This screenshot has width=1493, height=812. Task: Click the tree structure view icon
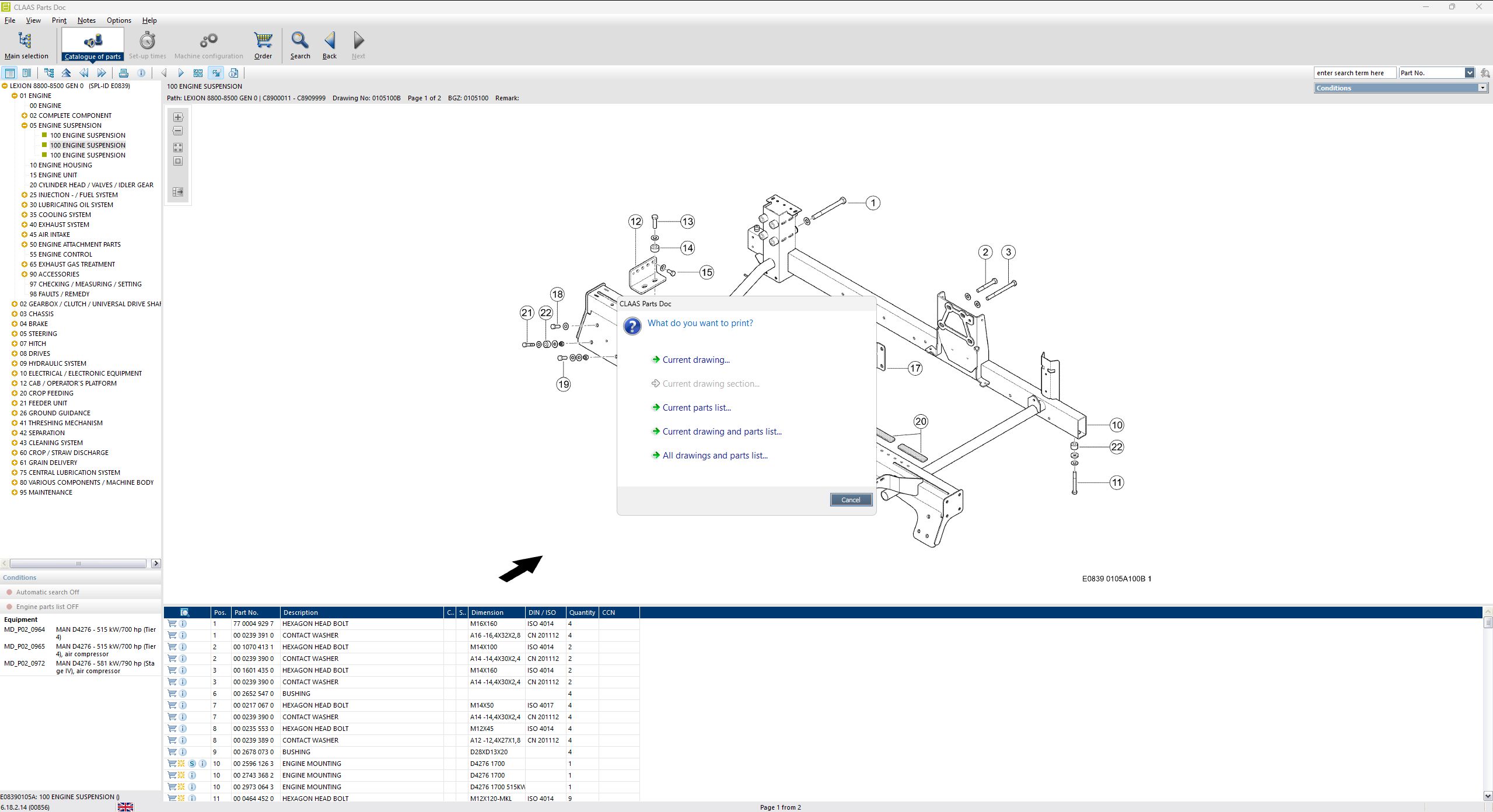coord(49,73)
